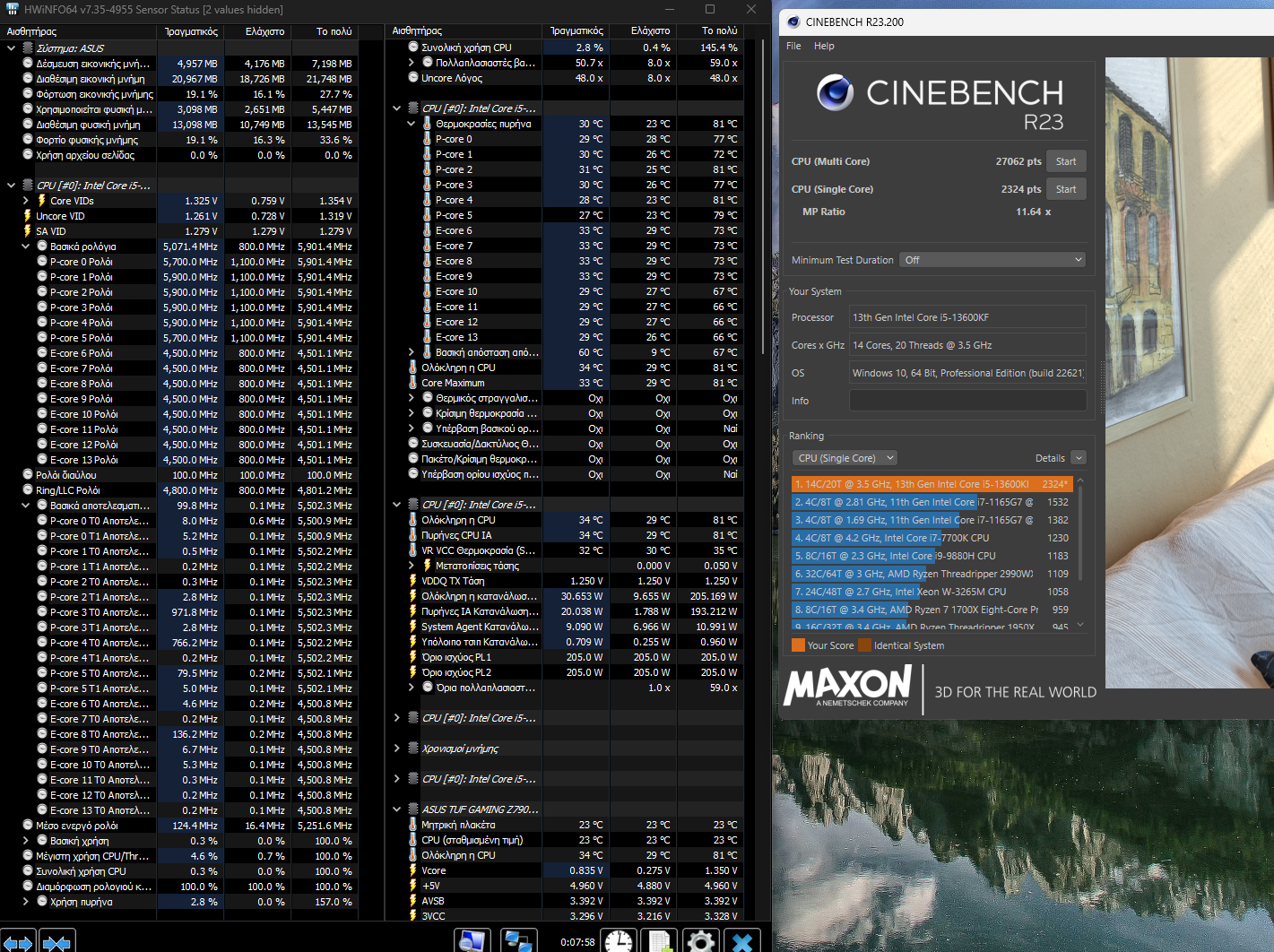Expand the Βασική χρήση row

[x=25, y=841]
